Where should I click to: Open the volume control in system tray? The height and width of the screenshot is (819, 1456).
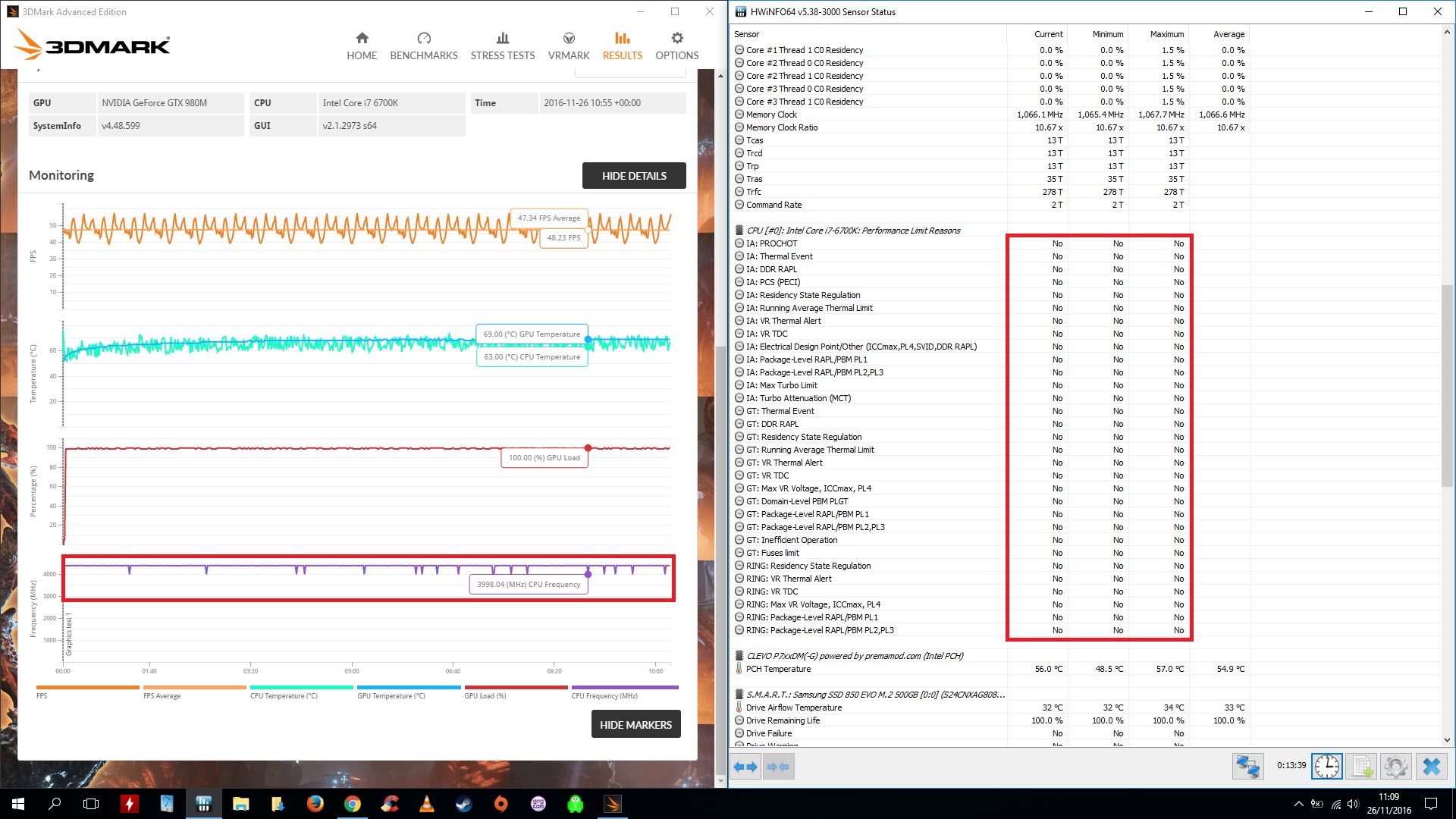[1354, 804]
